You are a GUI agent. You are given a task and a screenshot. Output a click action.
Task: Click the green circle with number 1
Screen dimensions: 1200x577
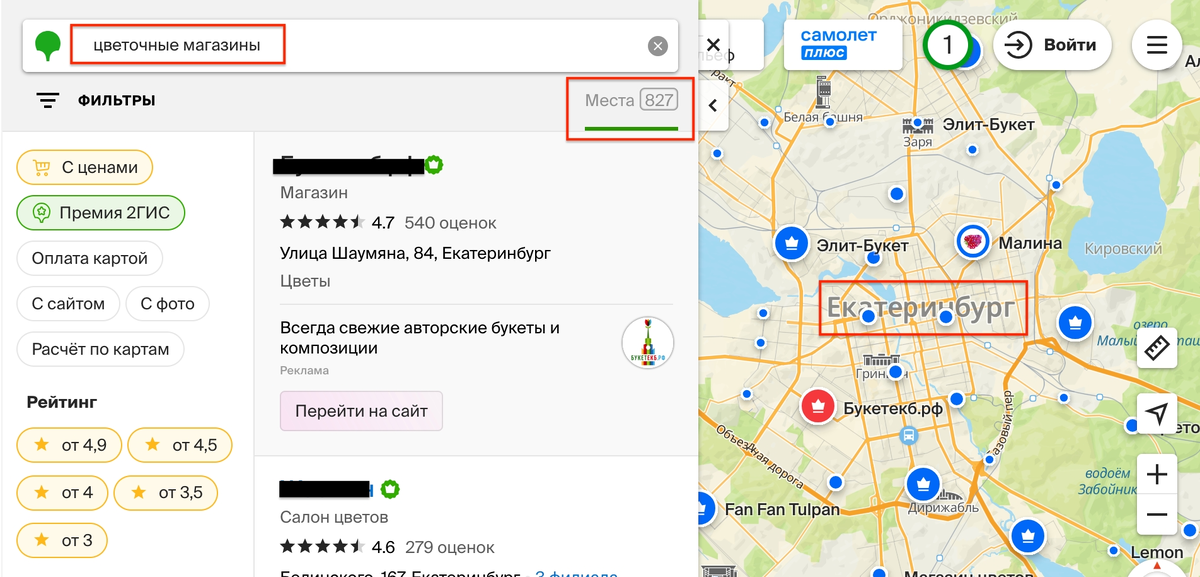pos(948,45)
